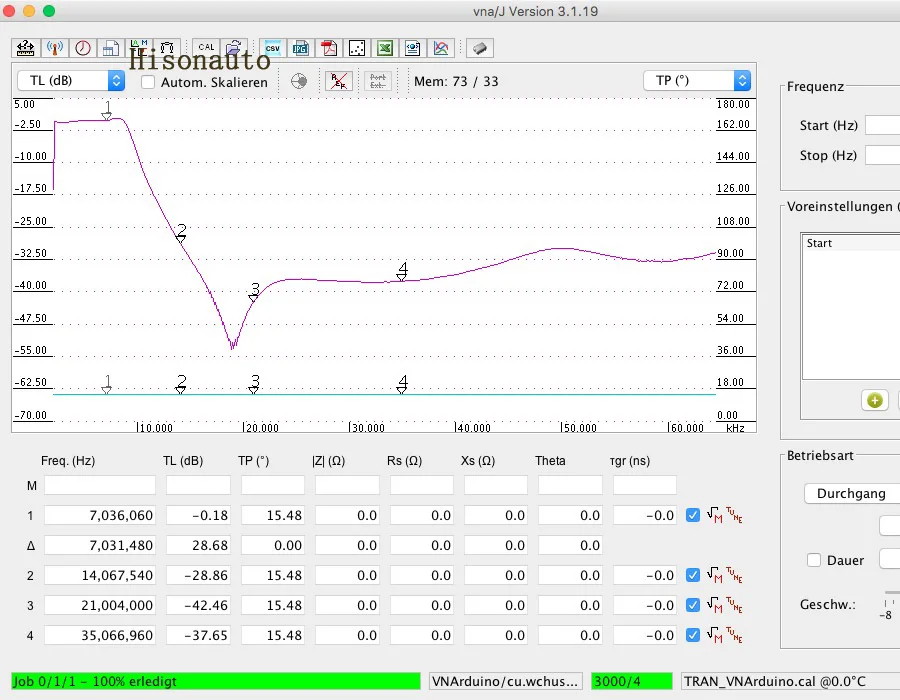900x700 pixels.
Task: Export results as PDF
Action: coord(329,48)
